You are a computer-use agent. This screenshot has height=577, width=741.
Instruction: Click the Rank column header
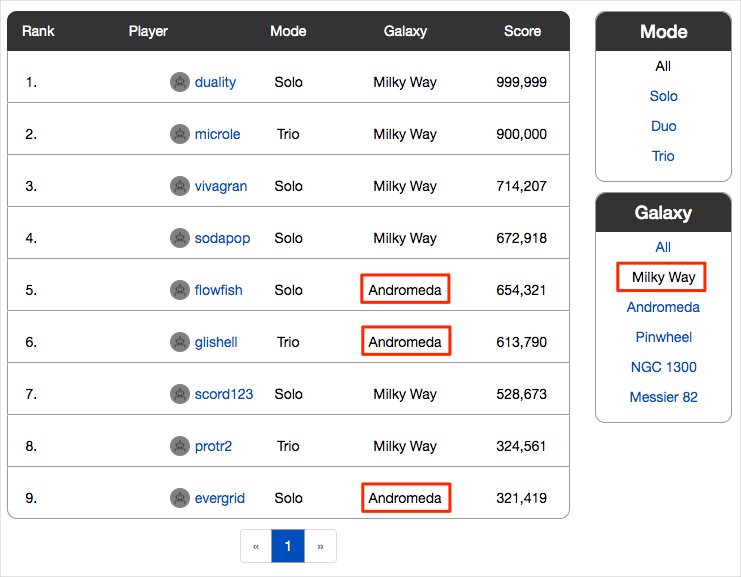click(38, 31)
